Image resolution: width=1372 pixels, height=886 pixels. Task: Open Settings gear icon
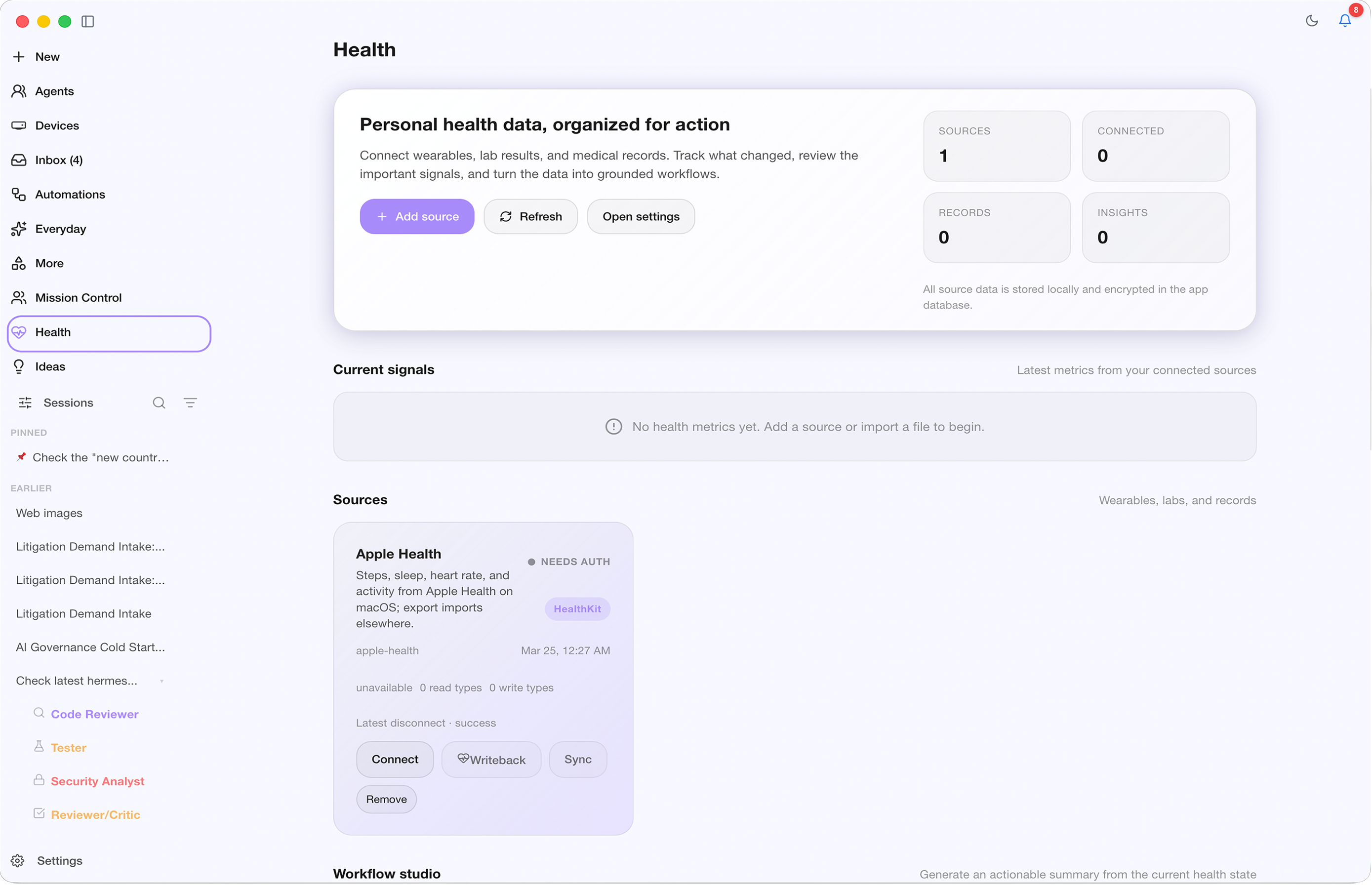[x=18, y=861]
